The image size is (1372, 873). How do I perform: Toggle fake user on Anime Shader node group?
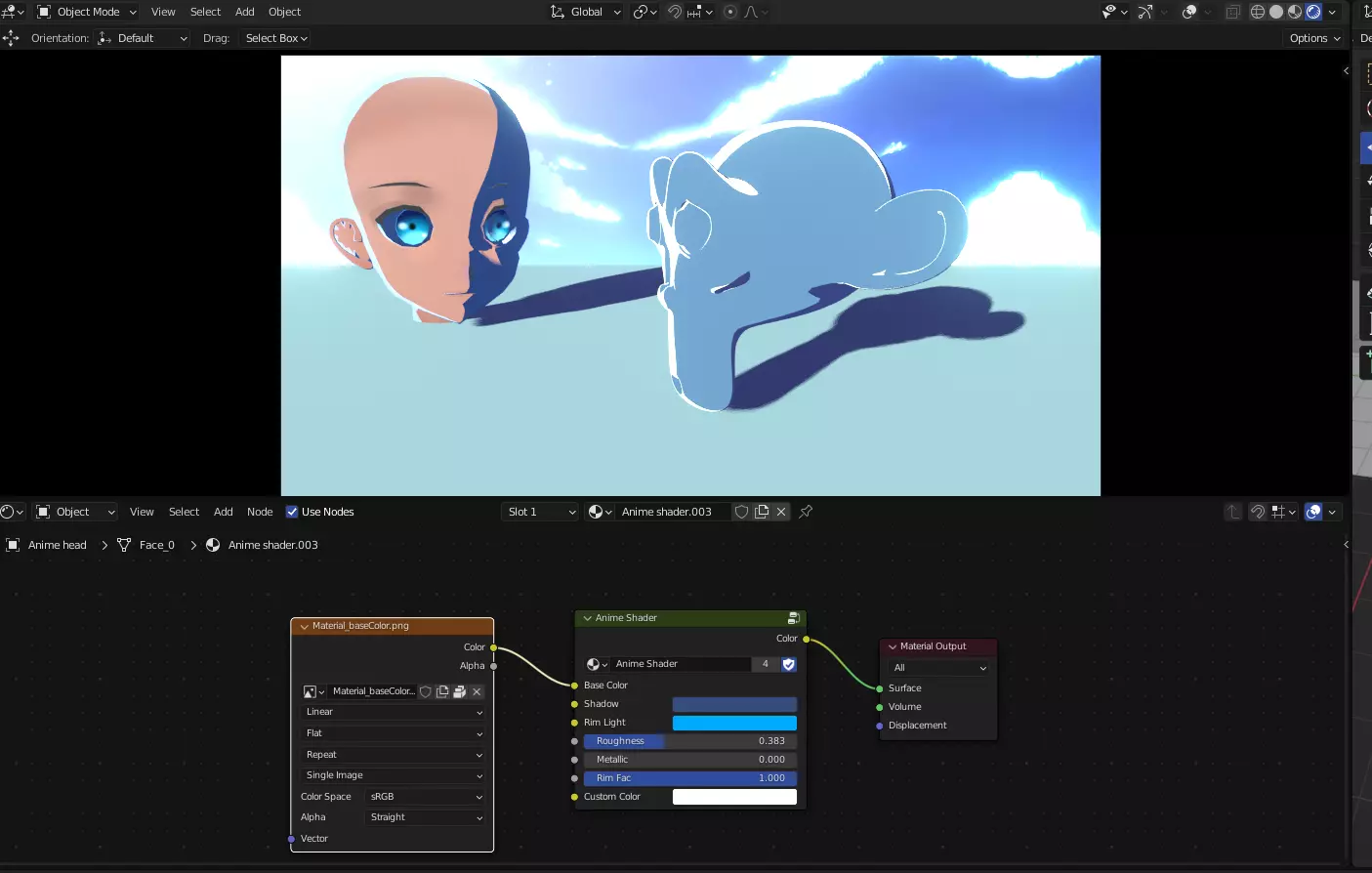coord(789,664)
